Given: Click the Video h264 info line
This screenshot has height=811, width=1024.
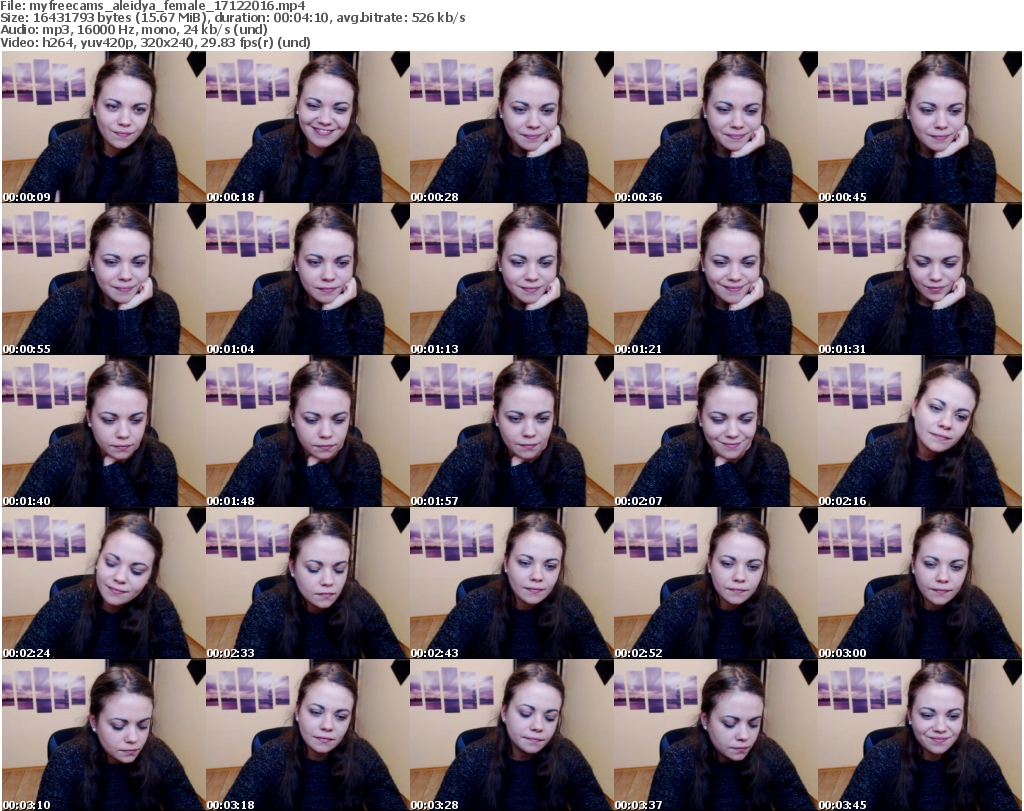Looking at the screenshot, I should pyautogui.click(x=156, y=42).
